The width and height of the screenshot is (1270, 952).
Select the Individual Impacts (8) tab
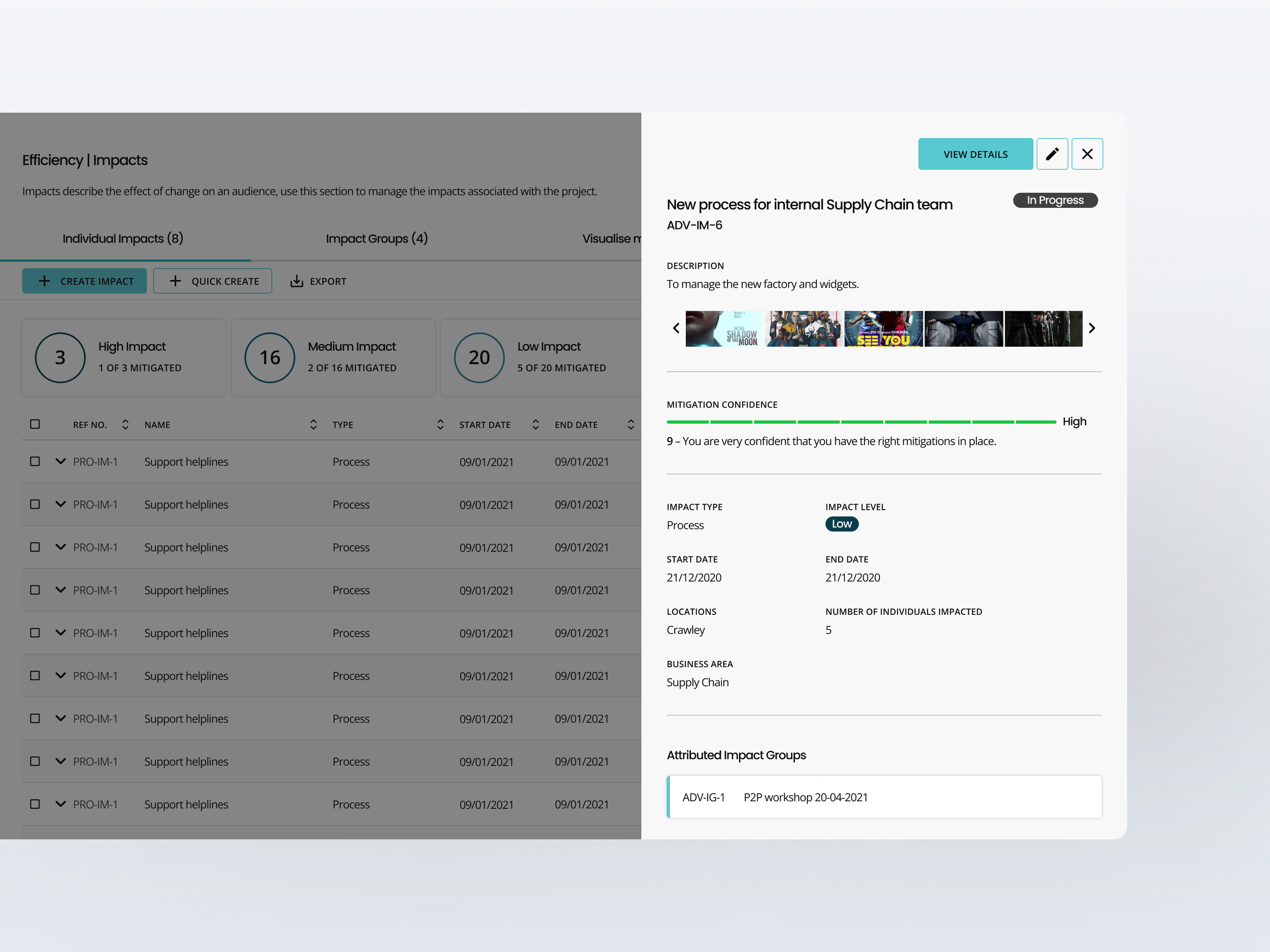pos(123,239)
